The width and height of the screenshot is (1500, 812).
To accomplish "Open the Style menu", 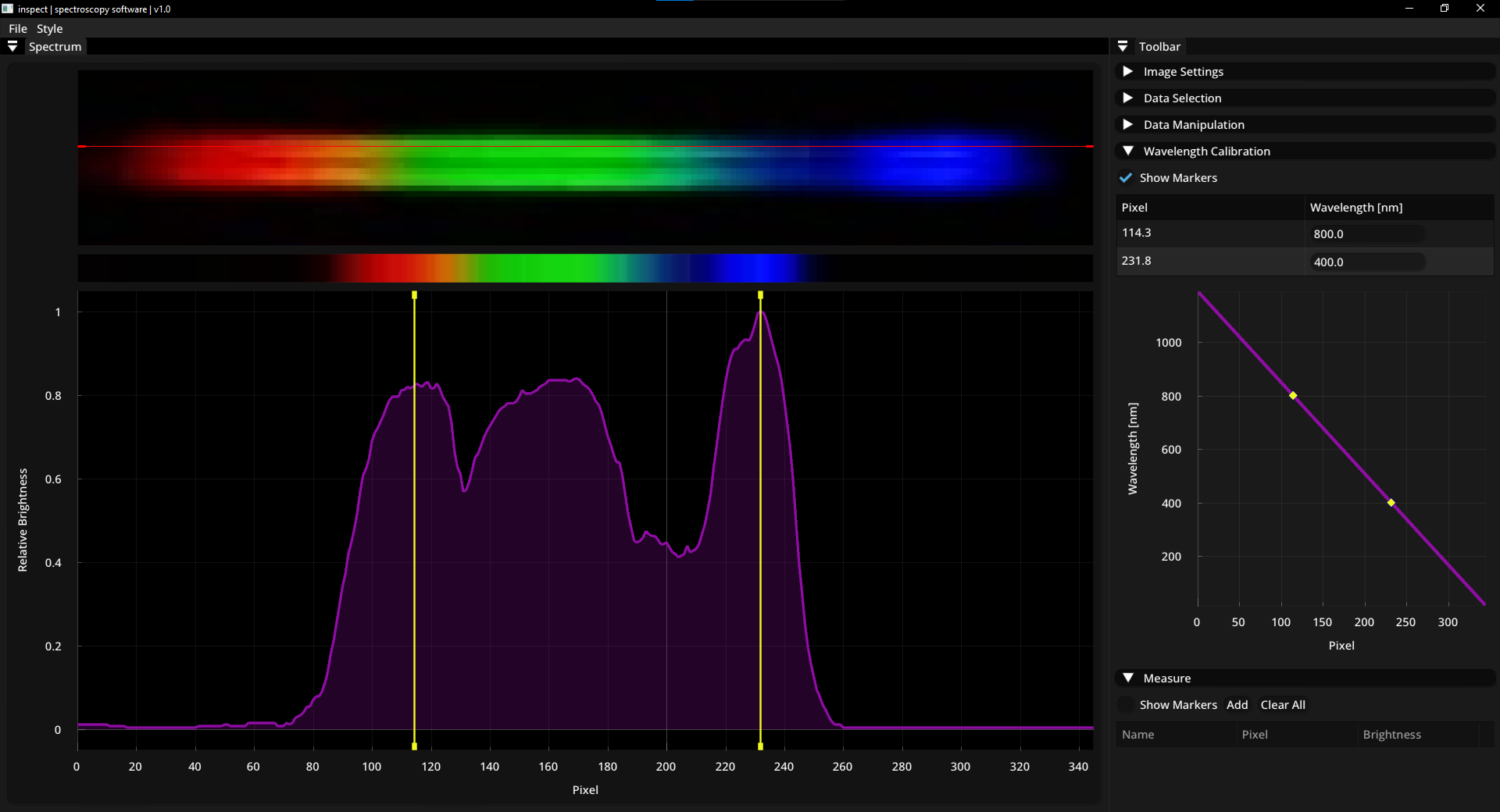I will [50, 29].
